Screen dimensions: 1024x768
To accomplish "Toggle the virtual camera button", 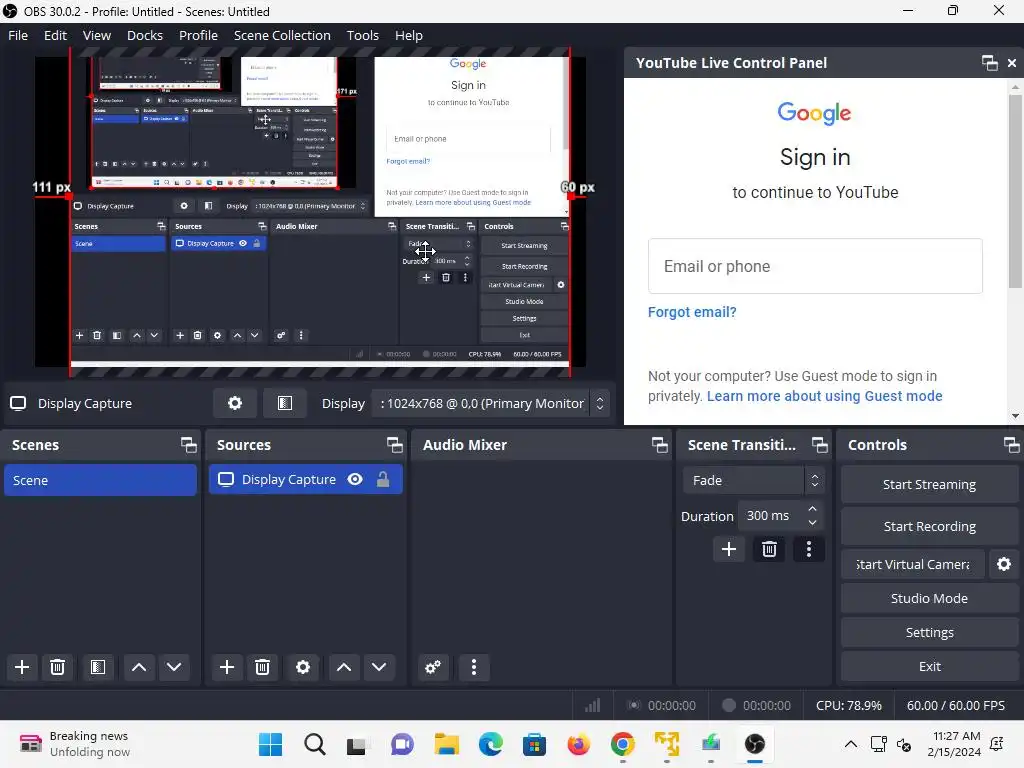I will point(912,564).
